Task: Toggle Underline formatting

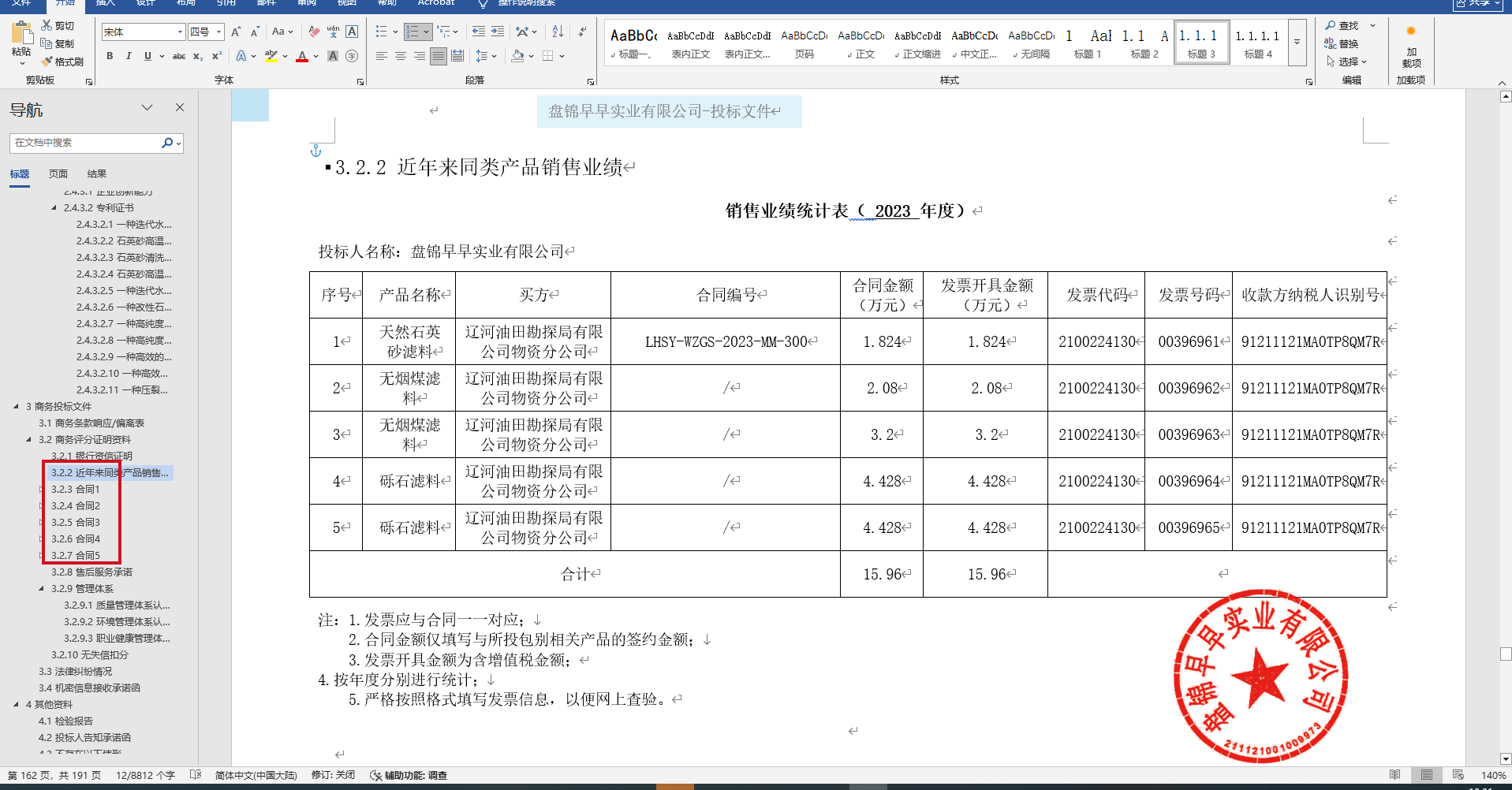Action: point(147,56)
